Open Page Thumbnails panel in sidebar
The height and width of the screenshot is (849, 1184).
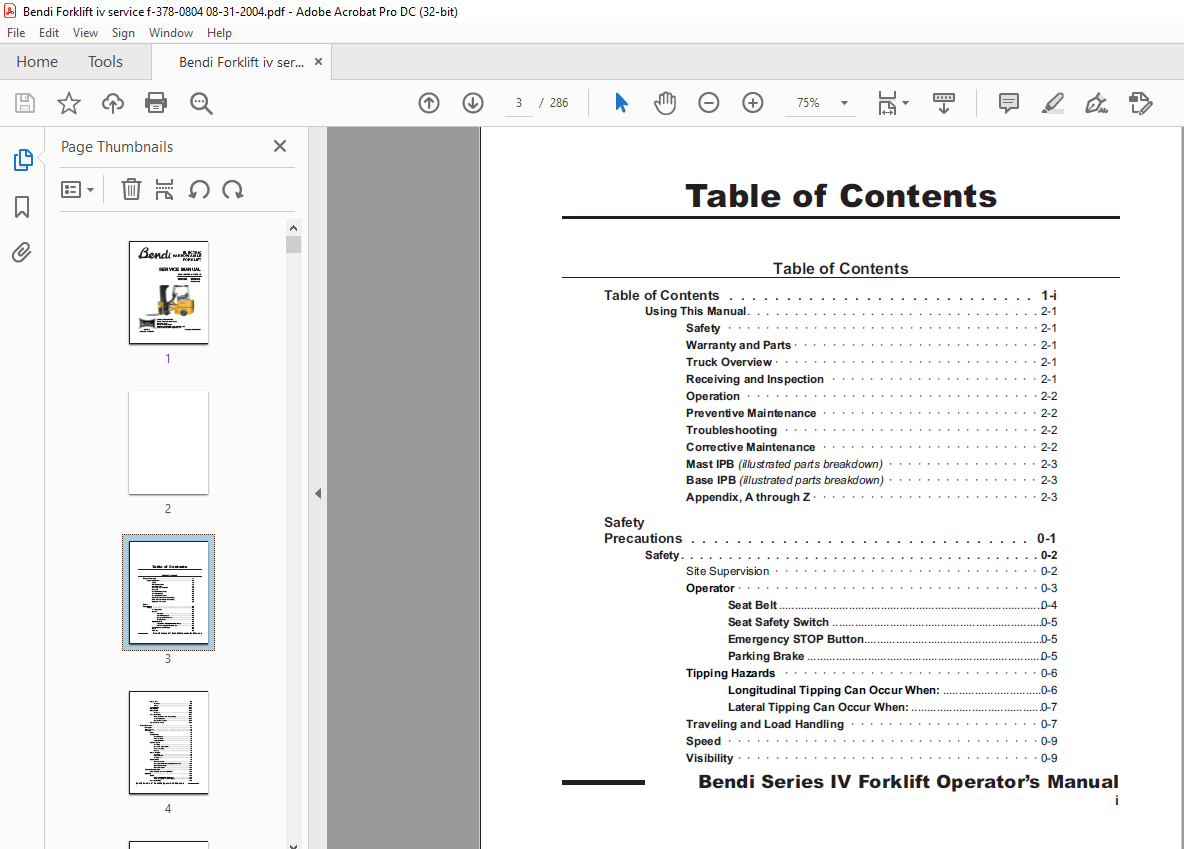point(23,160)
